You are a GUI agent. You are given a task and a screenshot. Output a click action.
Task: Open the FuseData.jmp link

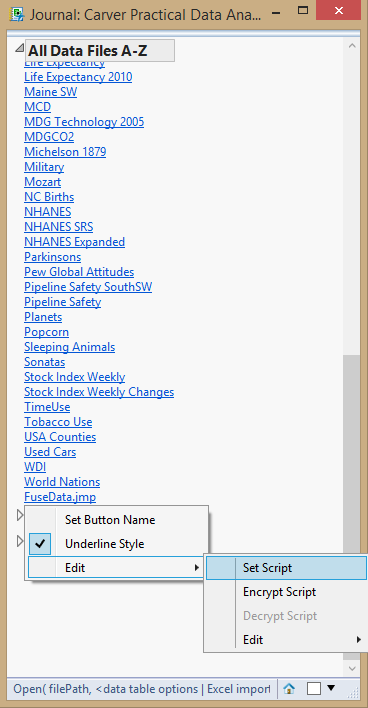click(x=60, y=497)
